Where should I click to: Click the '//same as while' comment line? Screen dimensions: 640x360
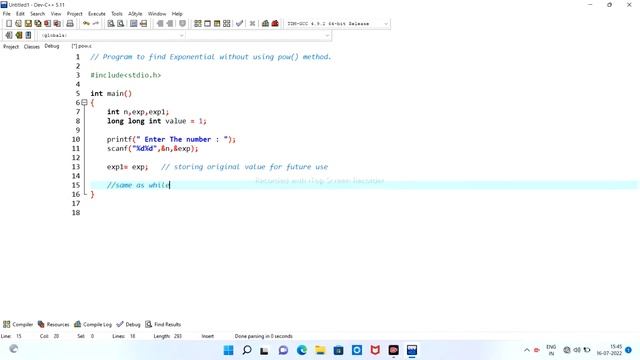[x=138, y=185]
